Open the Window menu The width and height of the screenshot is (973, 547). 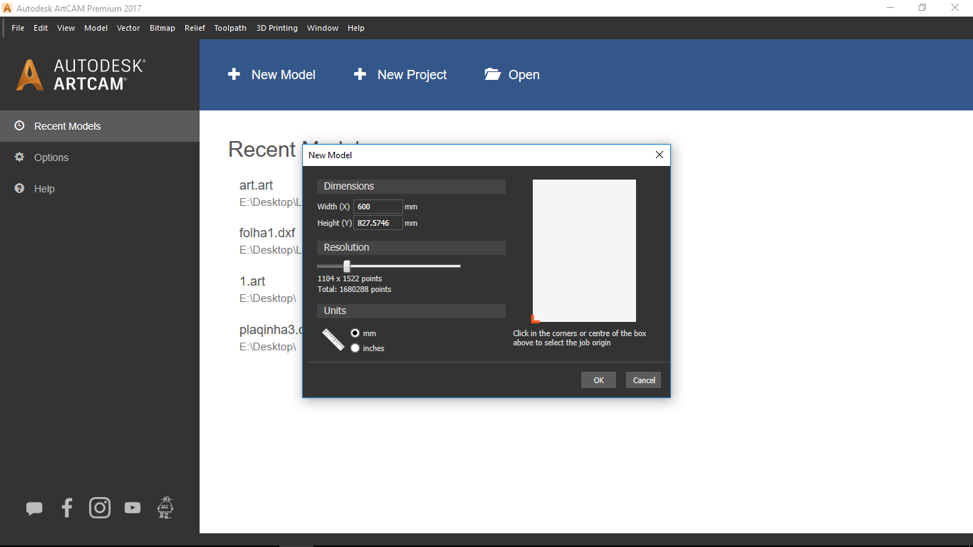(323, 28)
